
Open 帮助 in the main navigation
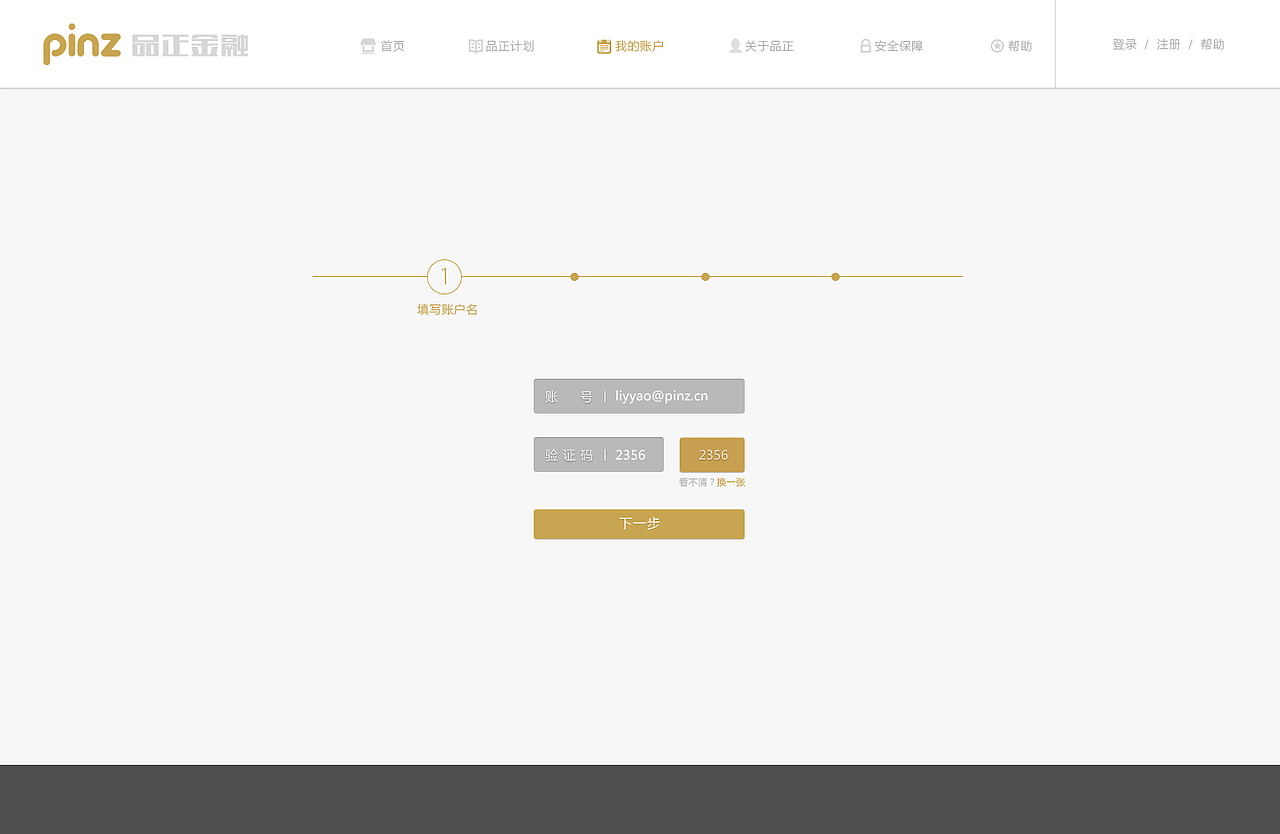click(x=1020, y=46)
